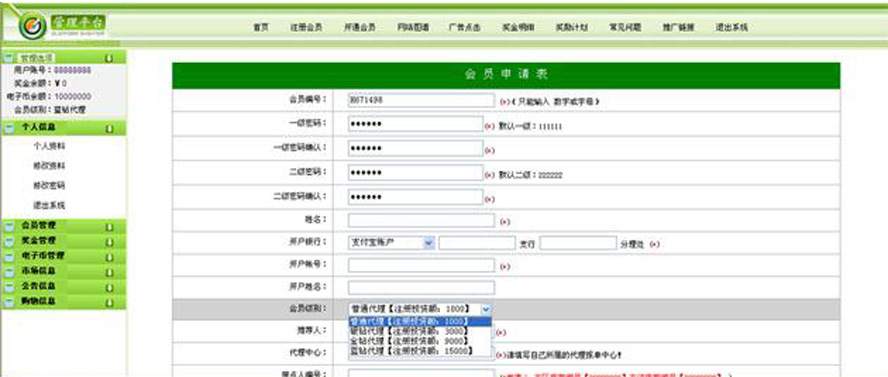Focus the 开户姓名 input field
Viewport: 888px width, 377px height.
(x=421, y=288)
